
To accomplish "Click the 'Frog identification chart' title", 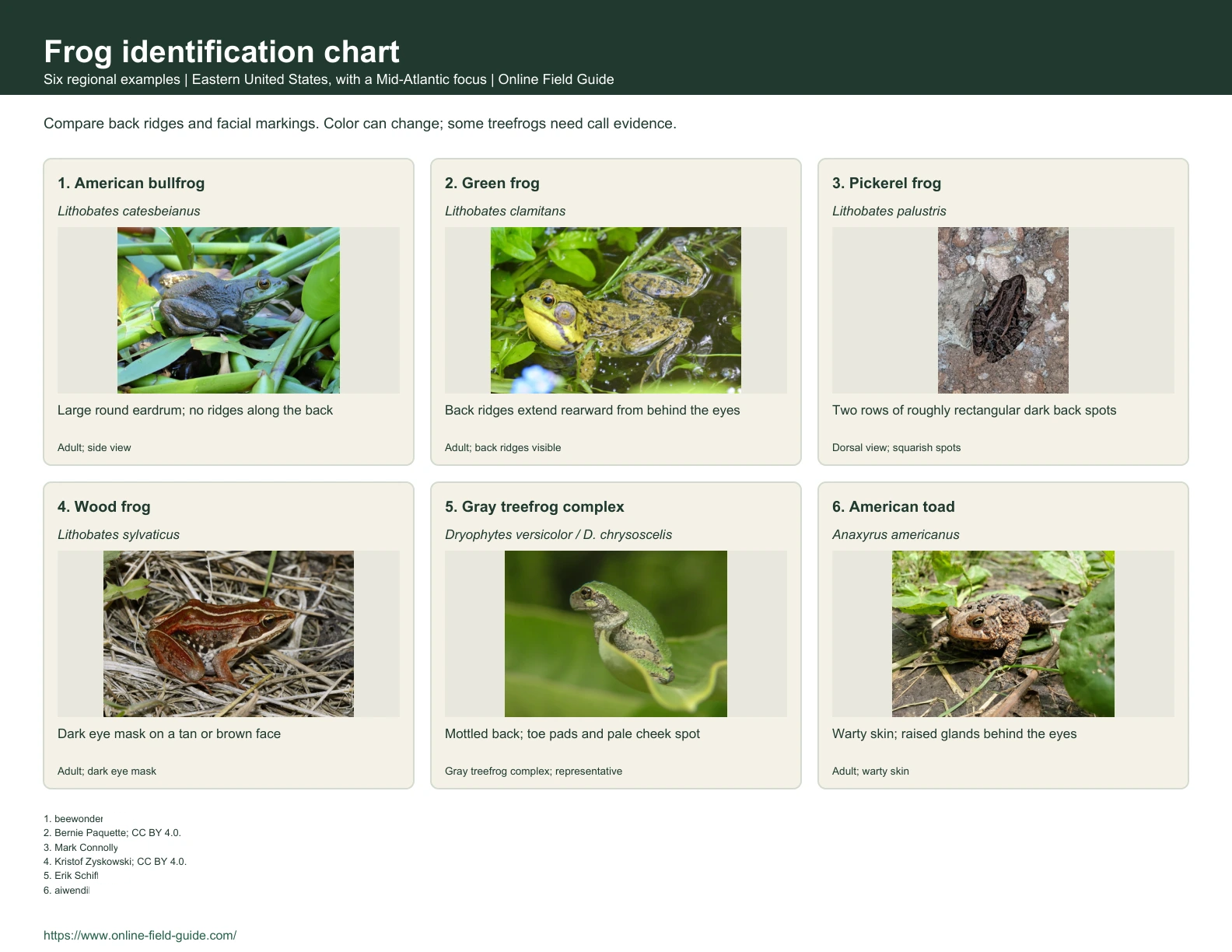I will coord(222,52).
